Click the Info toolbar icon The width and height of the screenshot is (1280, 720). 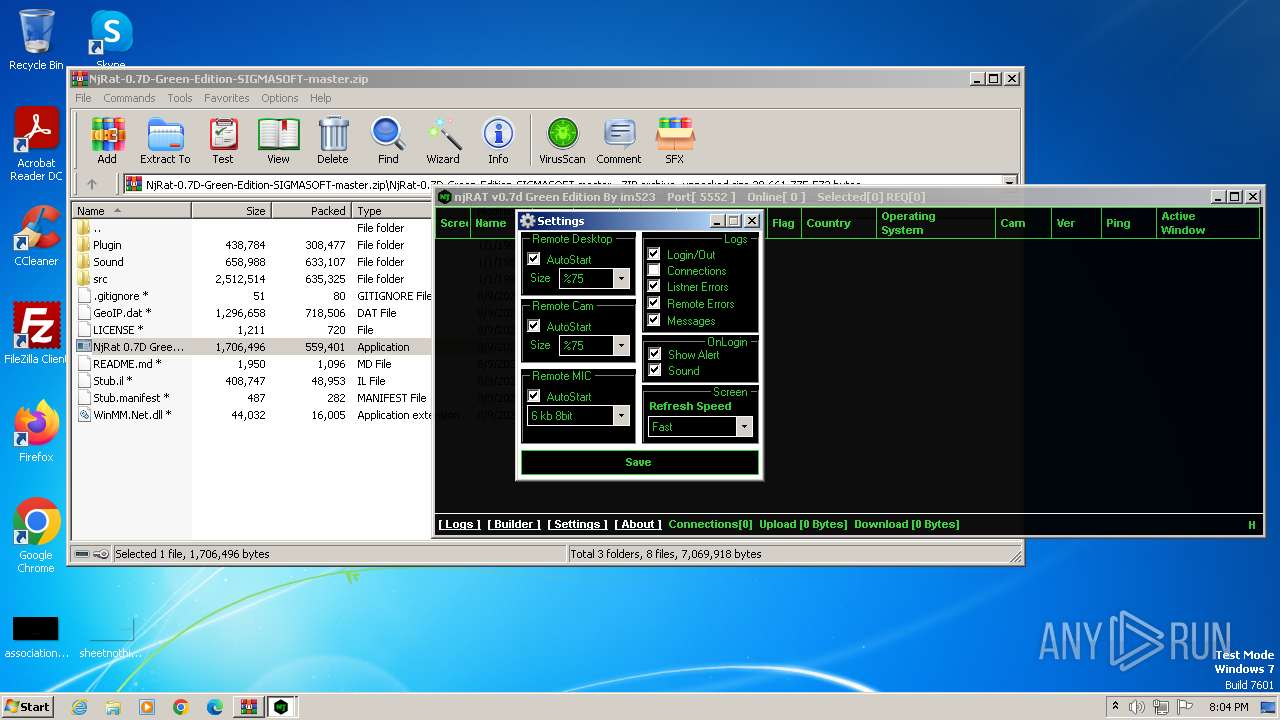coord(498,140)
